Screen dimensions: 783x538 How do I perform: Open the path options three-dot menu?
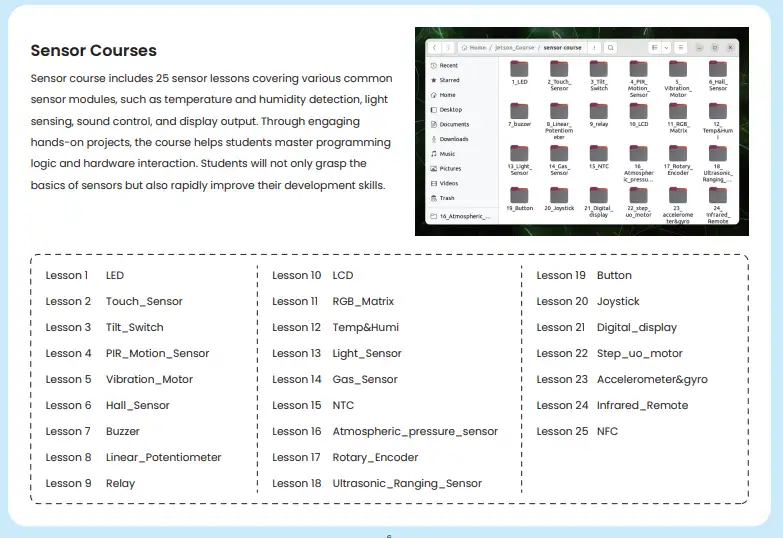coord(595,47)
